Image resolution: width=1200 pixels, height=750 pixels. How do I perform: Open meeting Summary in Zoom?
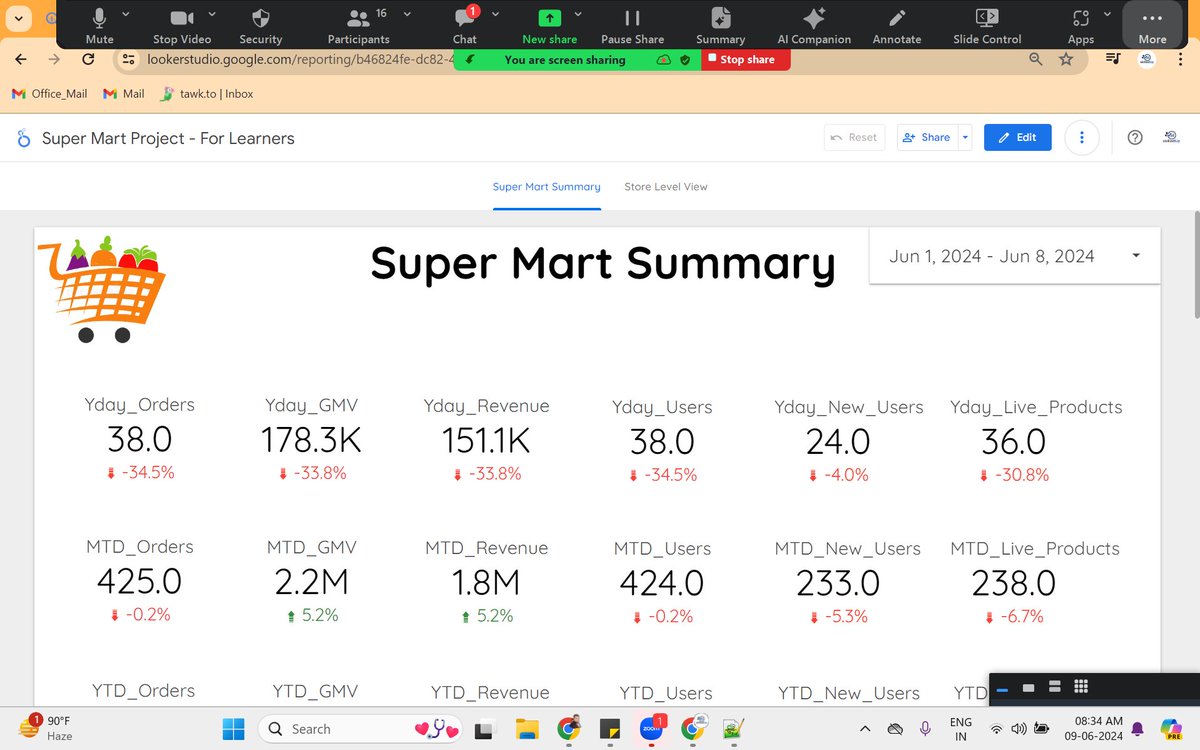pyautogui.click(x=721, y=24)
